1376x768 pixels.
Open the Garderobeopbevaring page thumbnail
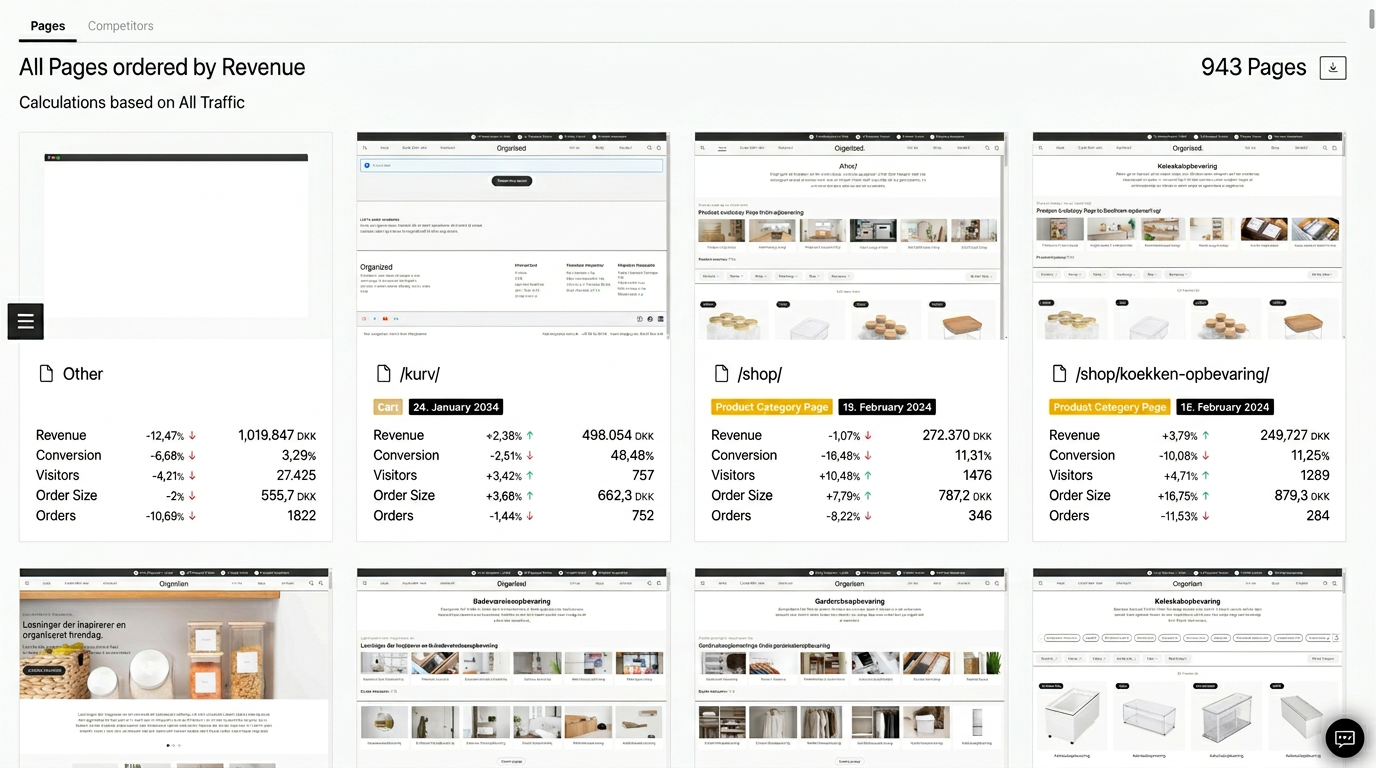pos(851,668)
